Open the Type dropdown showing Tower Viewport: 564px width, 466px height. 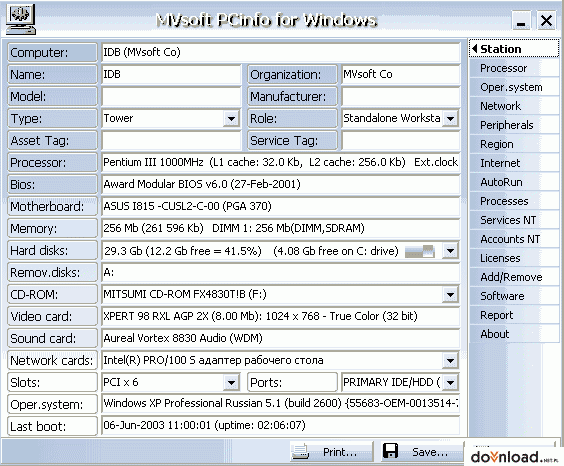pyautogui.click(x=231, y=118)
